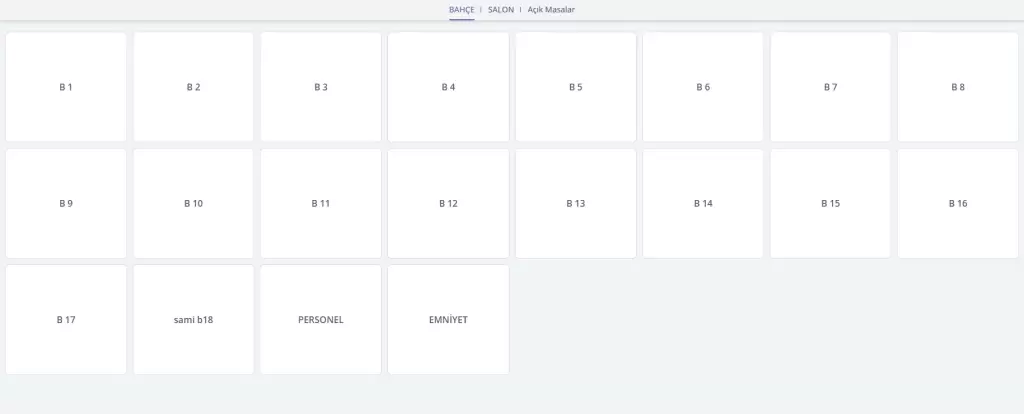This screenshot has width=1024, height=414.
Task: Switch to the SALON tab
Action: tap(501, 10)
